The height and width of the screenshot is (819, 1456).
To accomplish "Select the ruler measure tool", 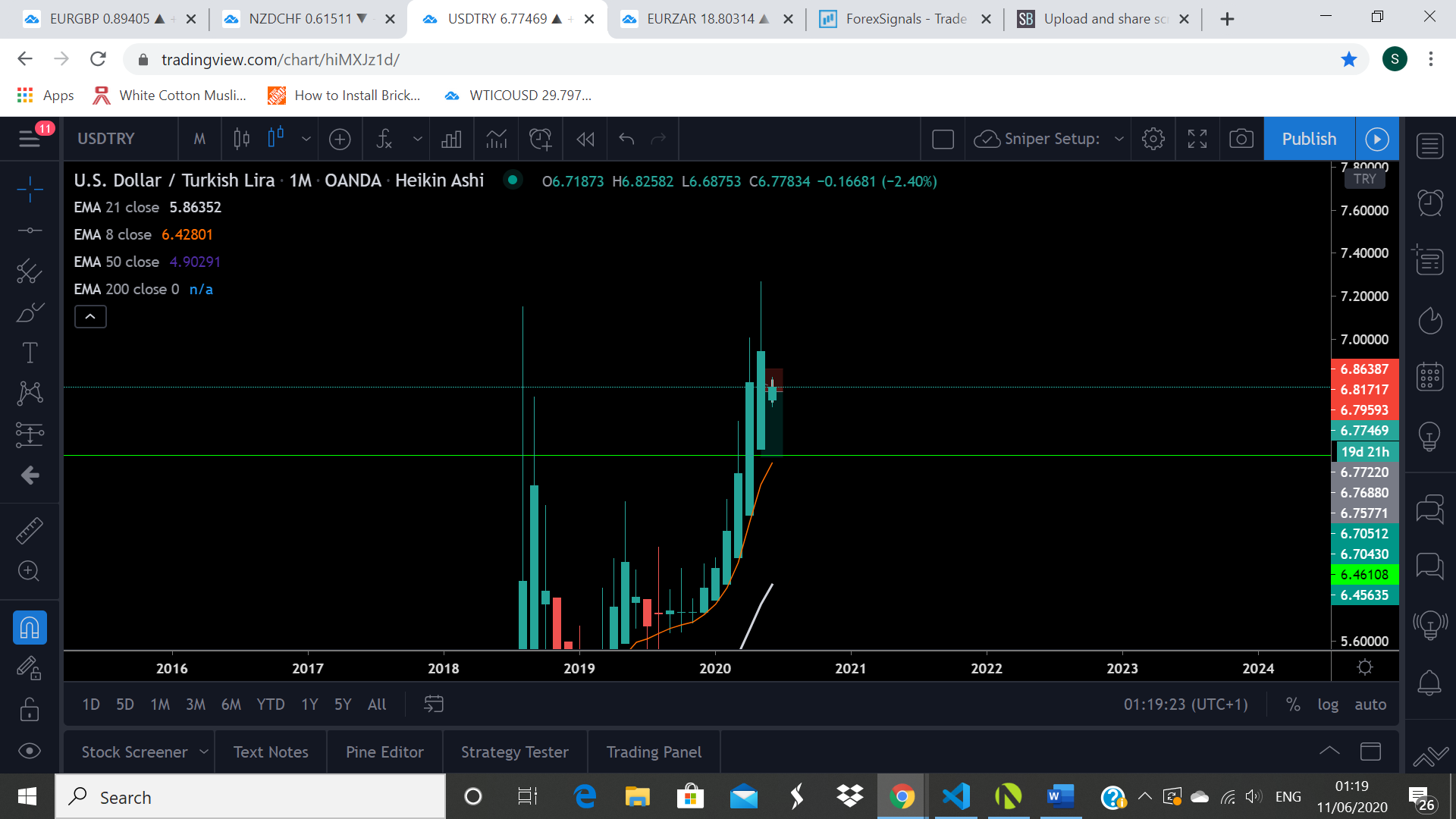I will click(x=30, y=530).
